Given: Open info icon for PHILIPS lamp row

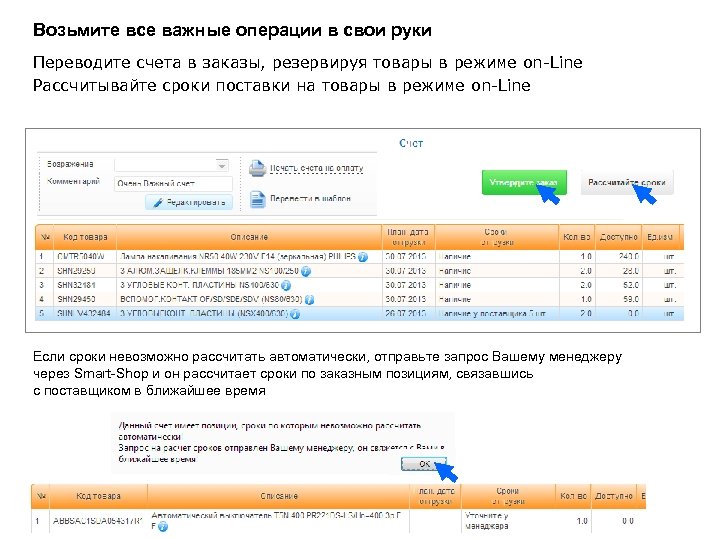Looking at the screenshot, I should tap(363, 257).
